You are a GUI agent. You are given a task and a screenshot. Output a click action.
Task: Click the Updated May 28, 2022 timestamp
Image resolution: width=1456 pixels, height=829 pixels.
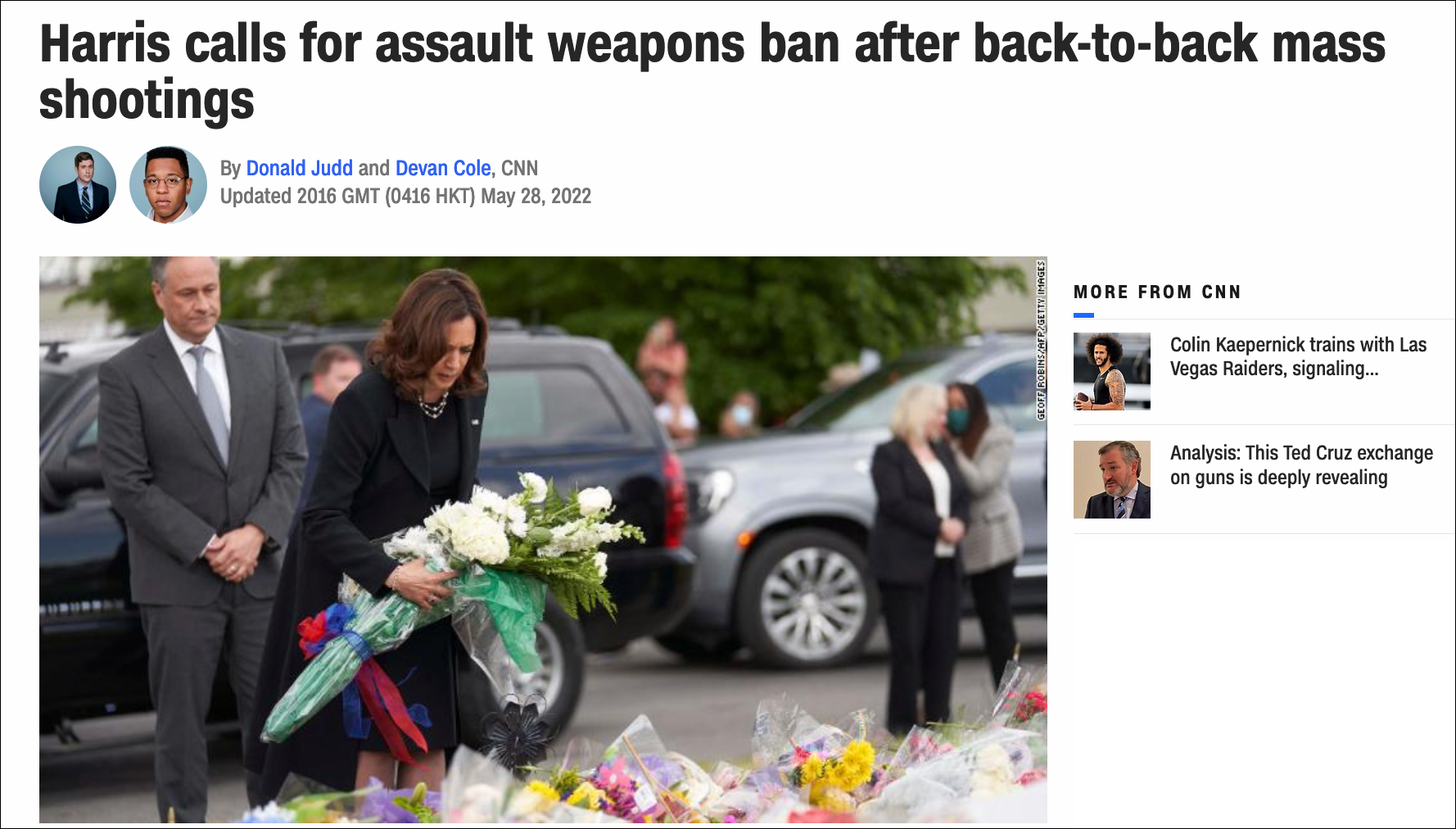click(x=405, y=197)
